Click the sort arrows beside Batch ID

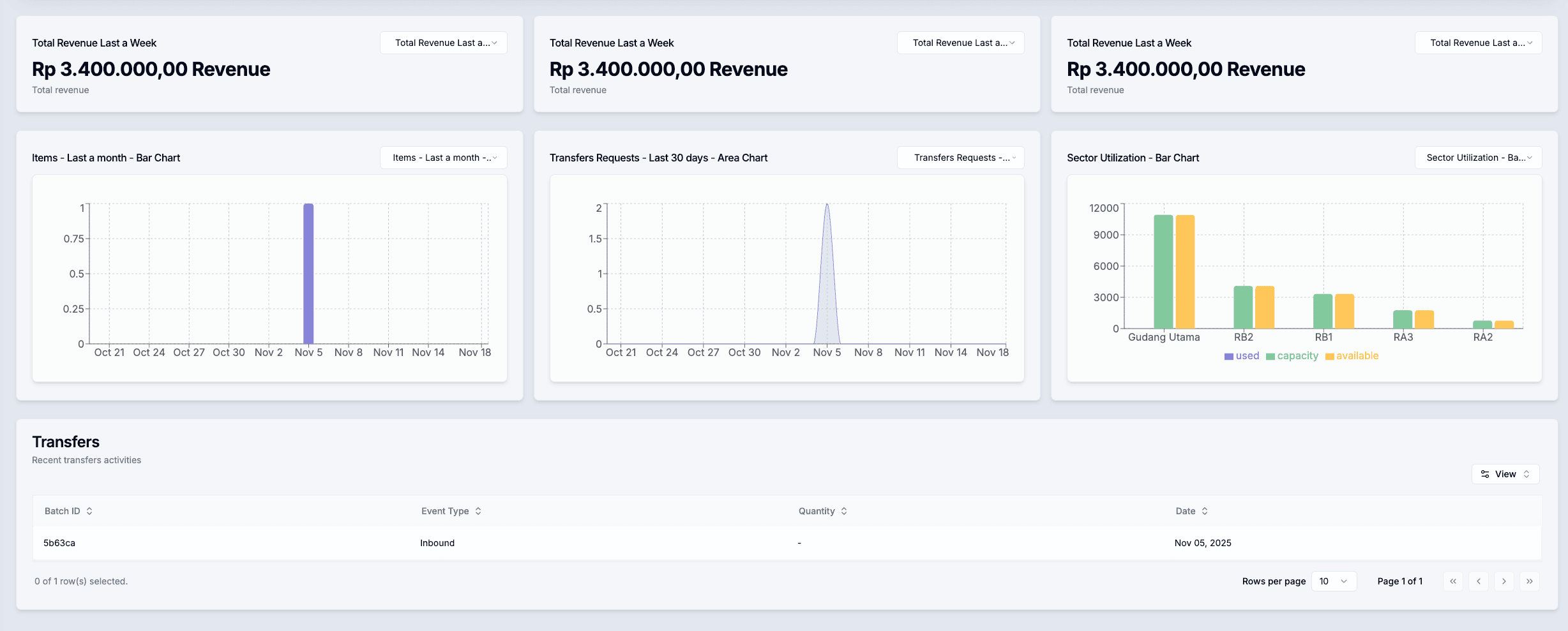89,510
